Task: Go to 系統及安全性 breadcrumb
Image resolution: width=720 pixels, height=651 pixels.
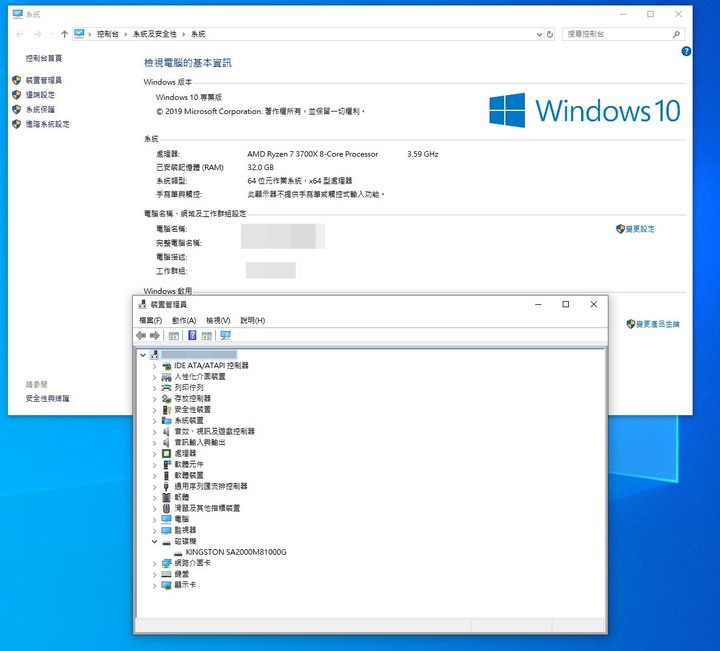Action: [x=155, y=34]
